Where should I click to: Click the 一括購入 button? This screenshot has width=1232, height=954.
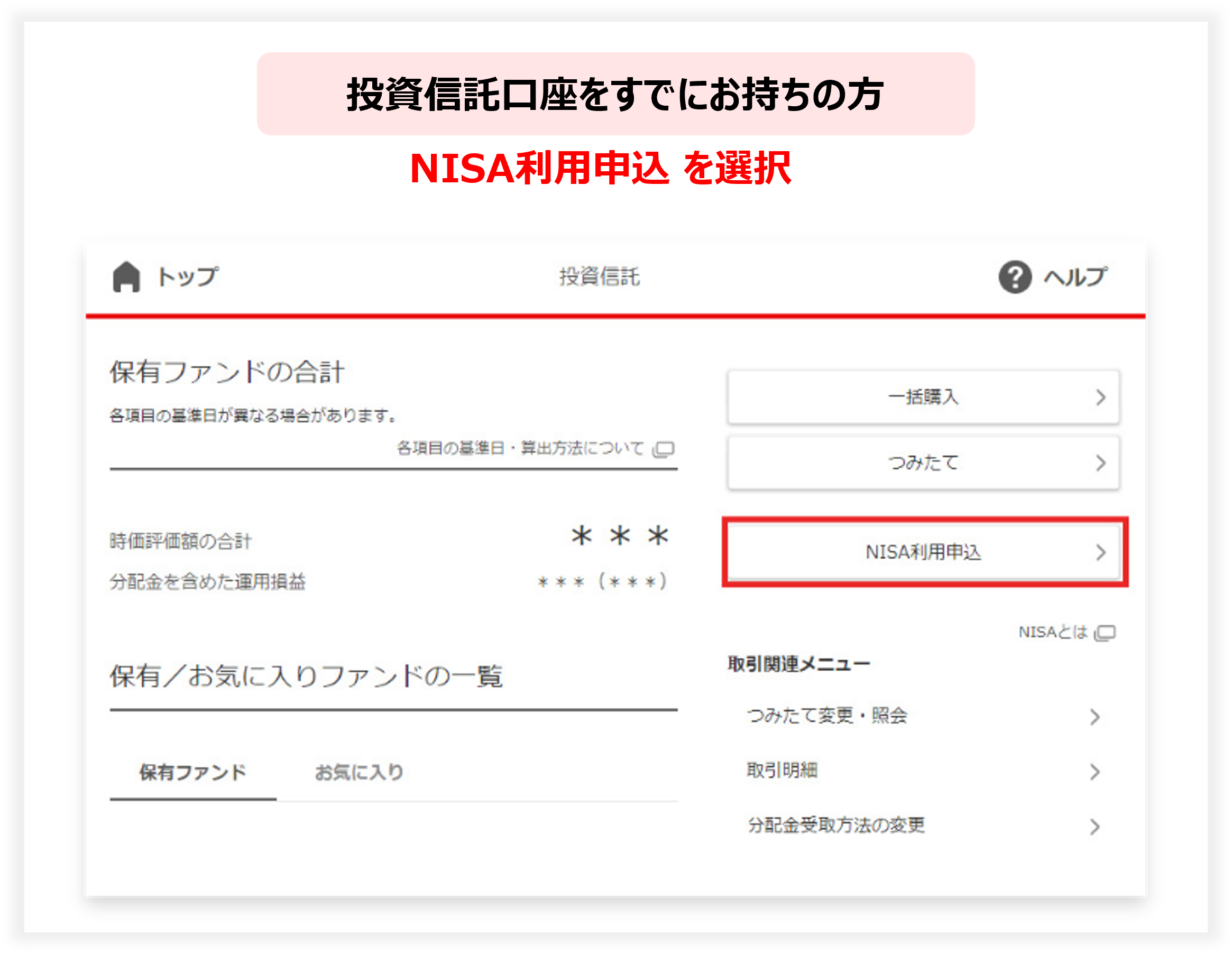click(923, 397)
